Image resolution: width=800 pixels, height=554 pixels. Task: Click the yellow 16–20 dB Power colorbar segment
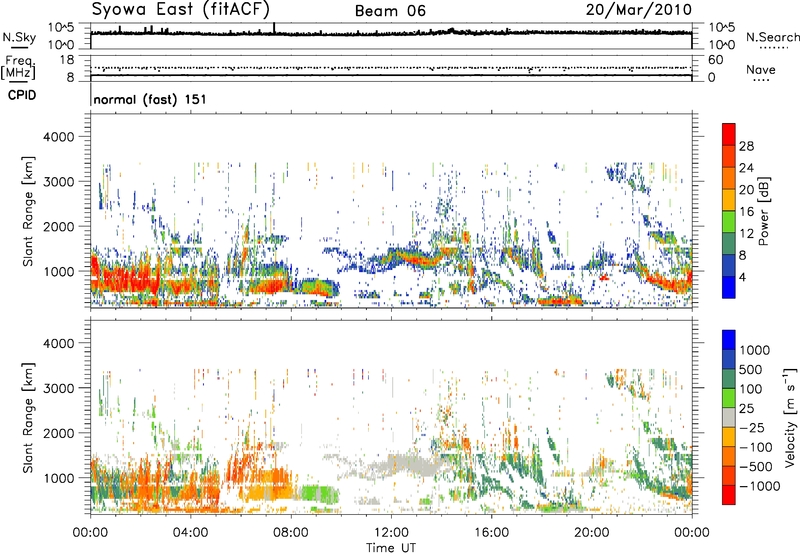[x=729, y=199]
